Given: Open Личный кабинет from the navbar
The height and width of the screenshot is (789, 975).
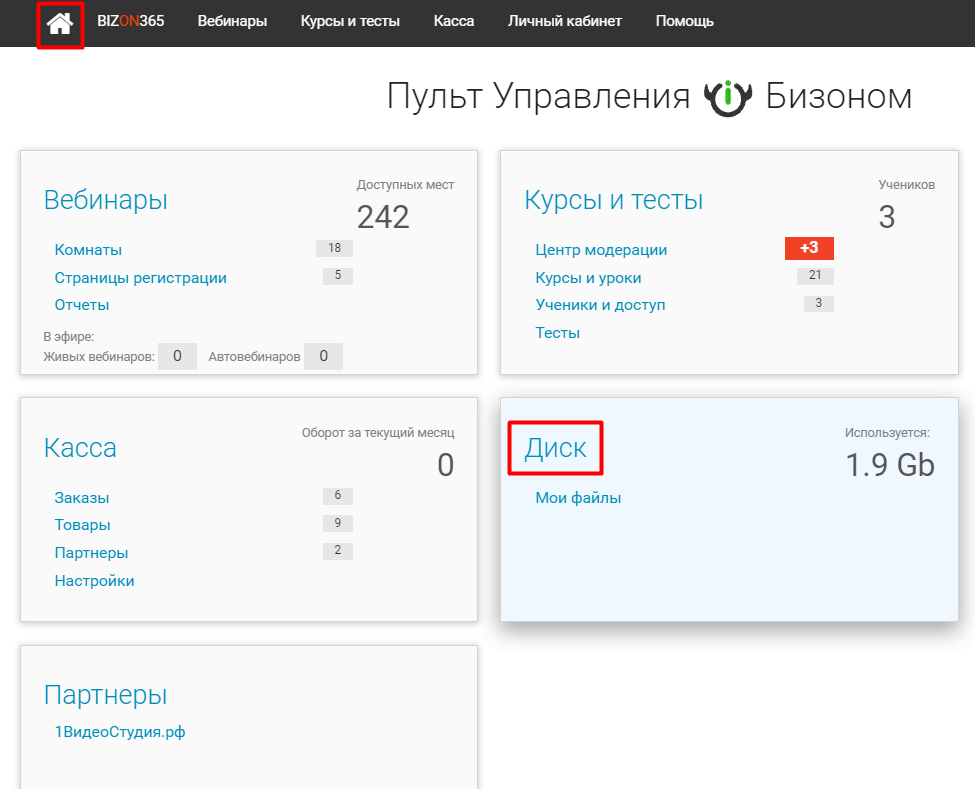Looking at the screenshot, I should click(x=564, y=21).
